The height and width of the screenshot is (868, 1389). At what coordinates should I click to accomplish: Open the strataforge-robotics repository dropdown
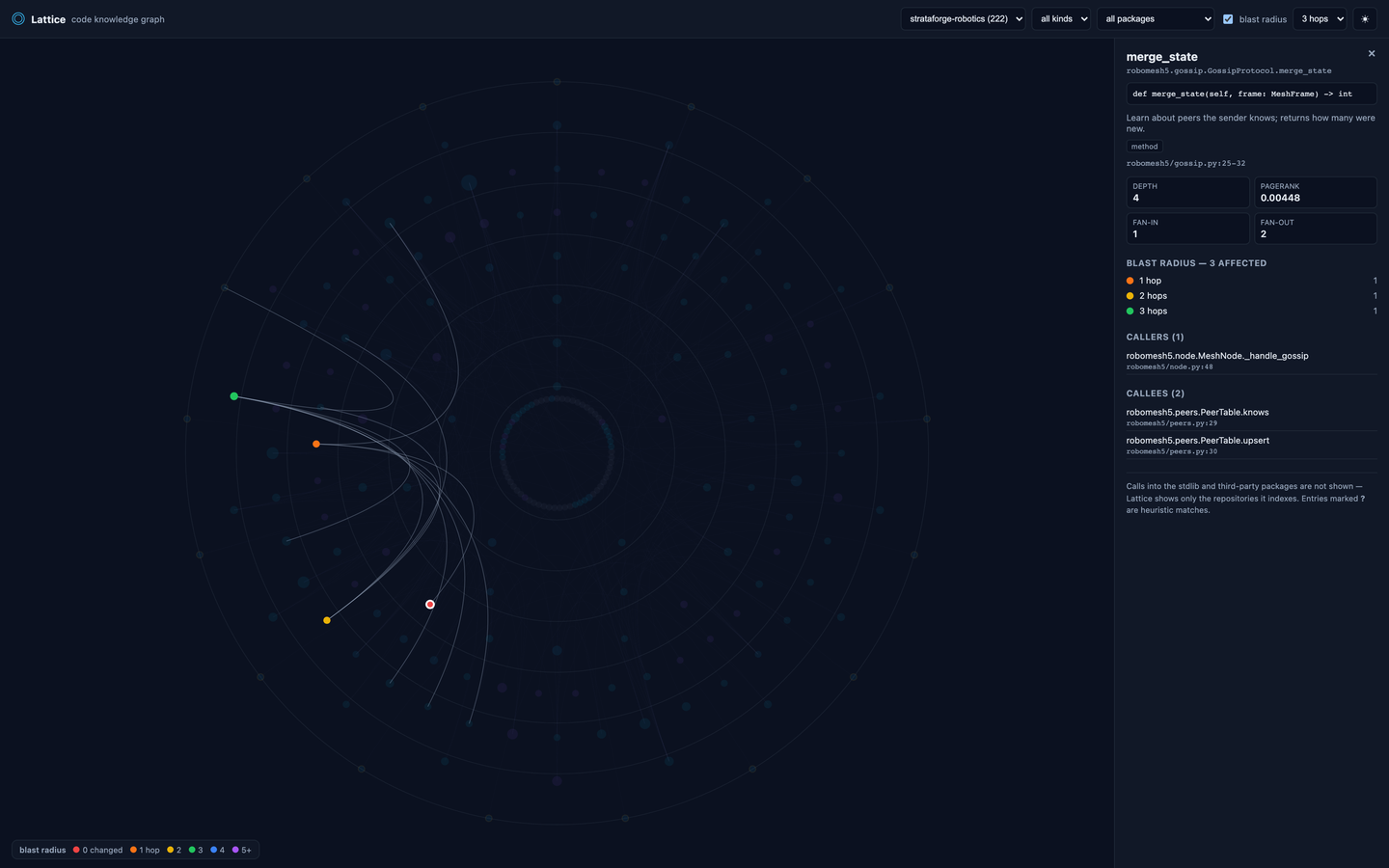[x=964, y=18]
